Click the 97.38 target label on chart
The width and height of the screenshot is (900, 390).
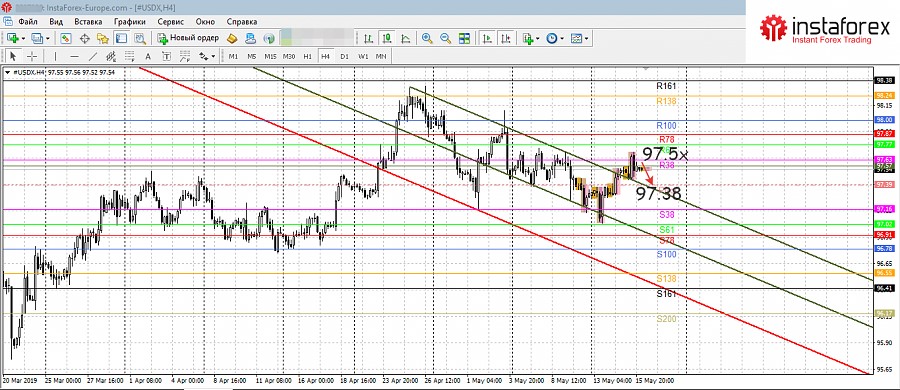pyautogui.click(x=658, y=194)
